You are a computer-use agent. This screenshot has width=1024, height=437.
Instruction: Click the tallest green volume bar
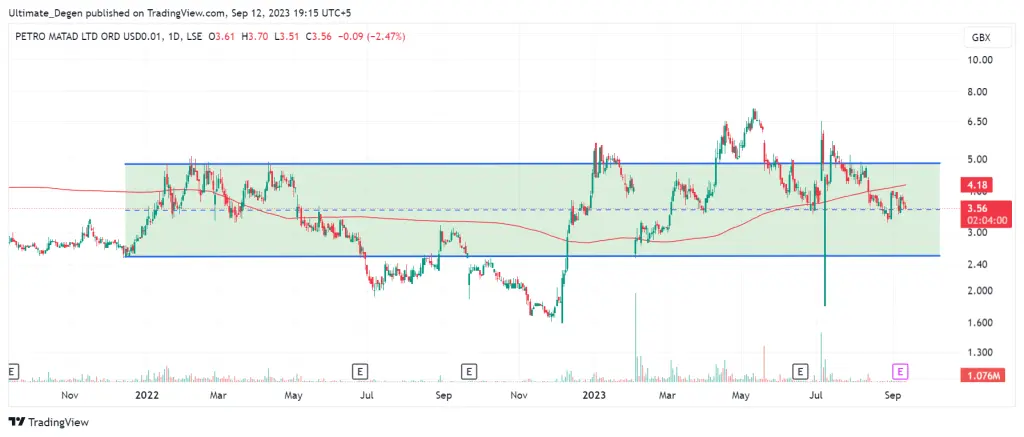click(x=636, y=337)
